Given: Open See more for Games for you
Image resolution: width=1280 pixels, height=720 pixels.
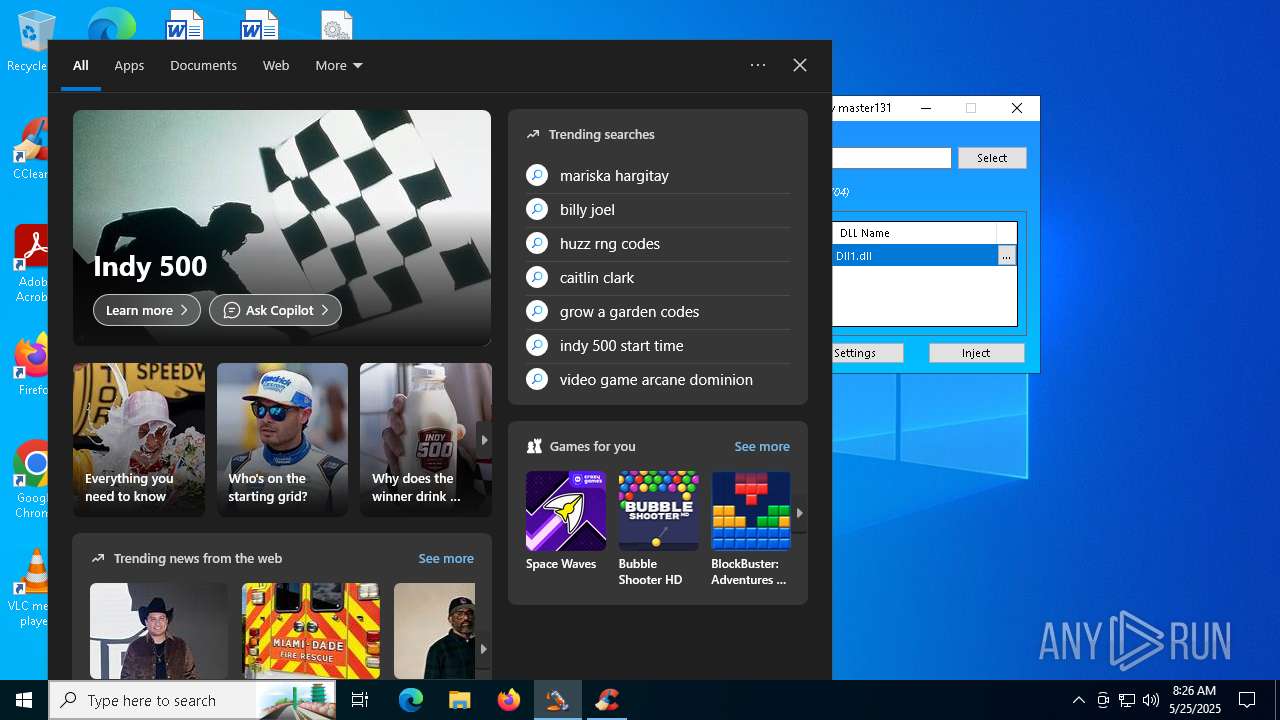Looking at the screenshot, I should pyautogui.click(x=762, y=446).
